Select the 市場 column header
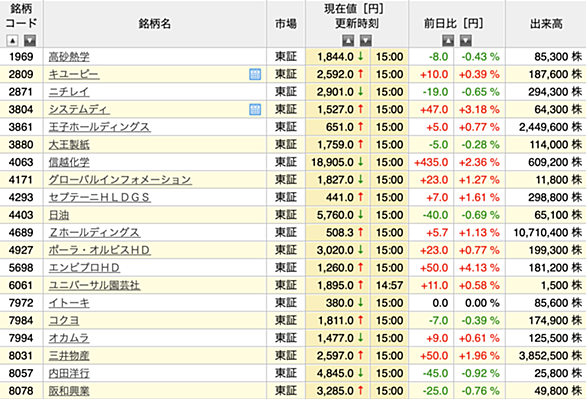This screenshot has width=586, height=399. (x=286, y=24)
